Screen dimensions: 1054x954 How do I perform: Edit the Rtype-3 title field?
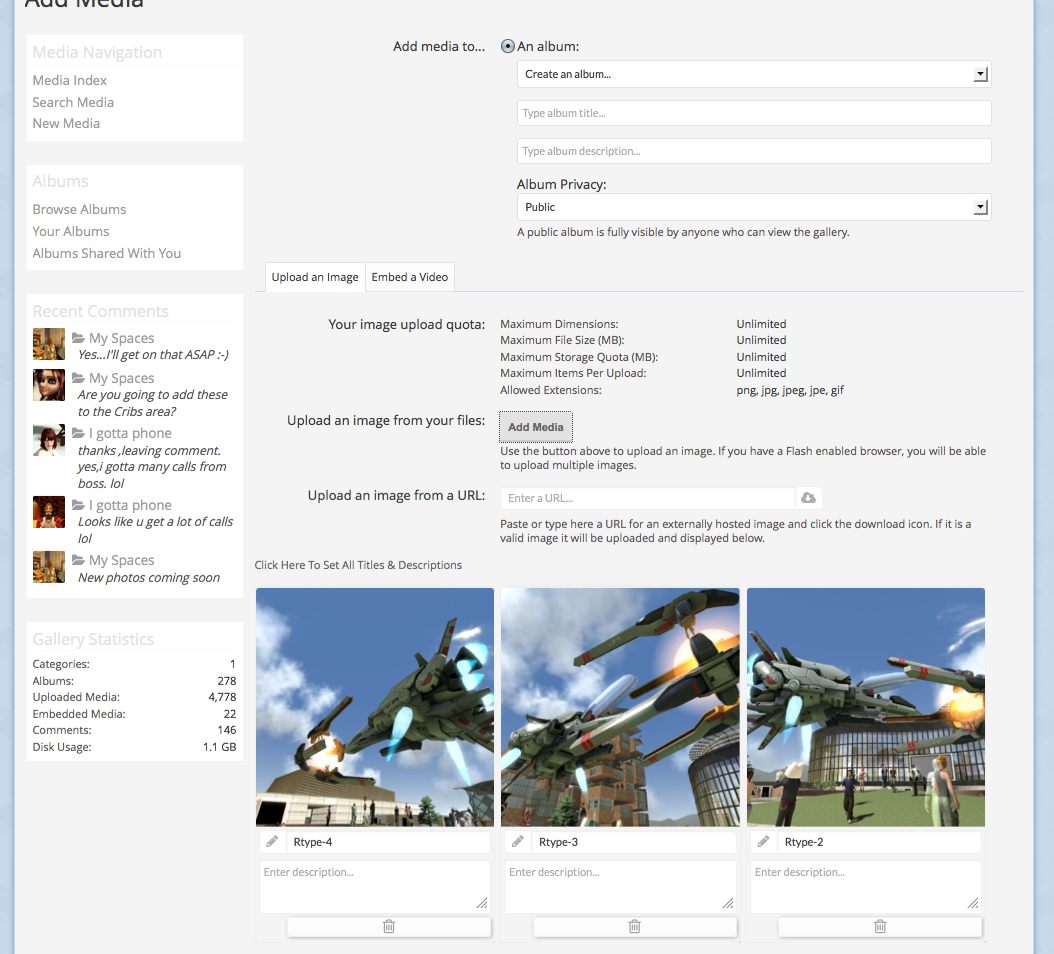point(634,842)
